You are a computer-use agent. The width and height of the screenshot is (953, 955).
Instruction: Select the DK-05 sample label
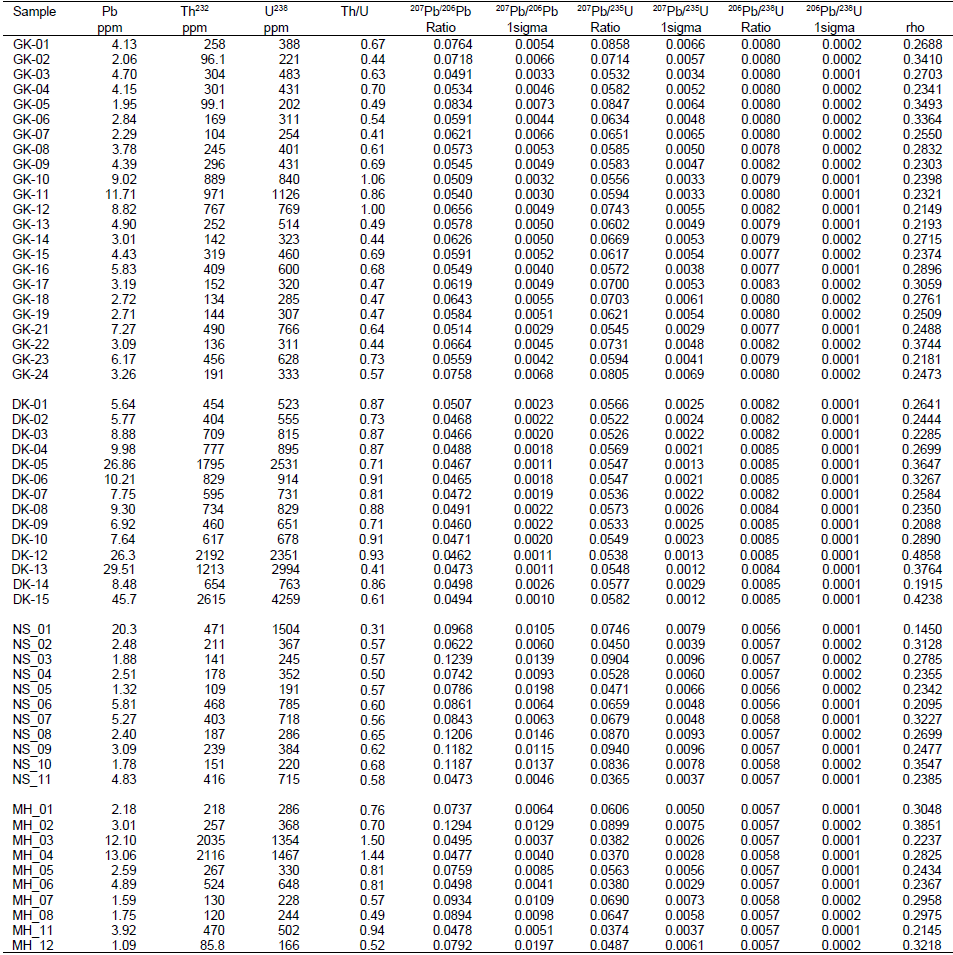[30, 464]
